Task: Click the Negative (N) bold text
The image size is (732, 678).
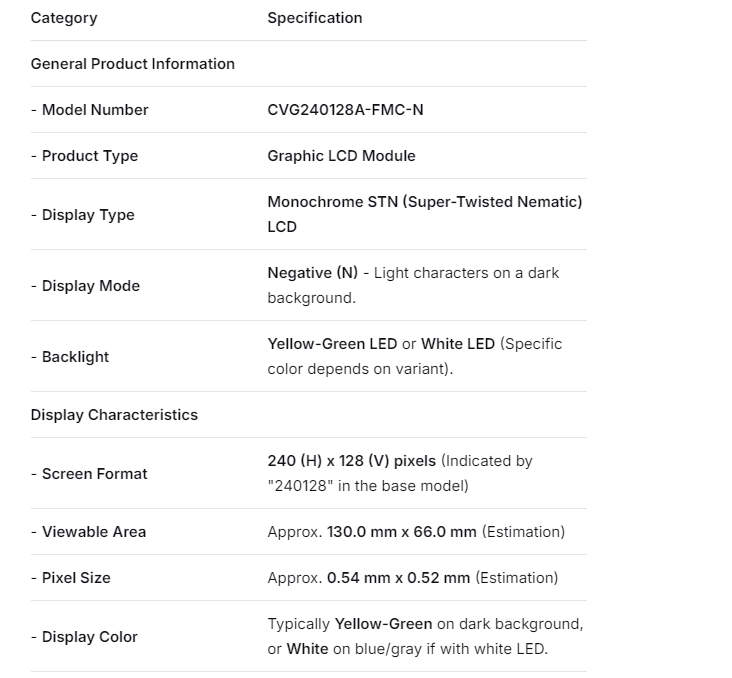Action: coord(312,273)
